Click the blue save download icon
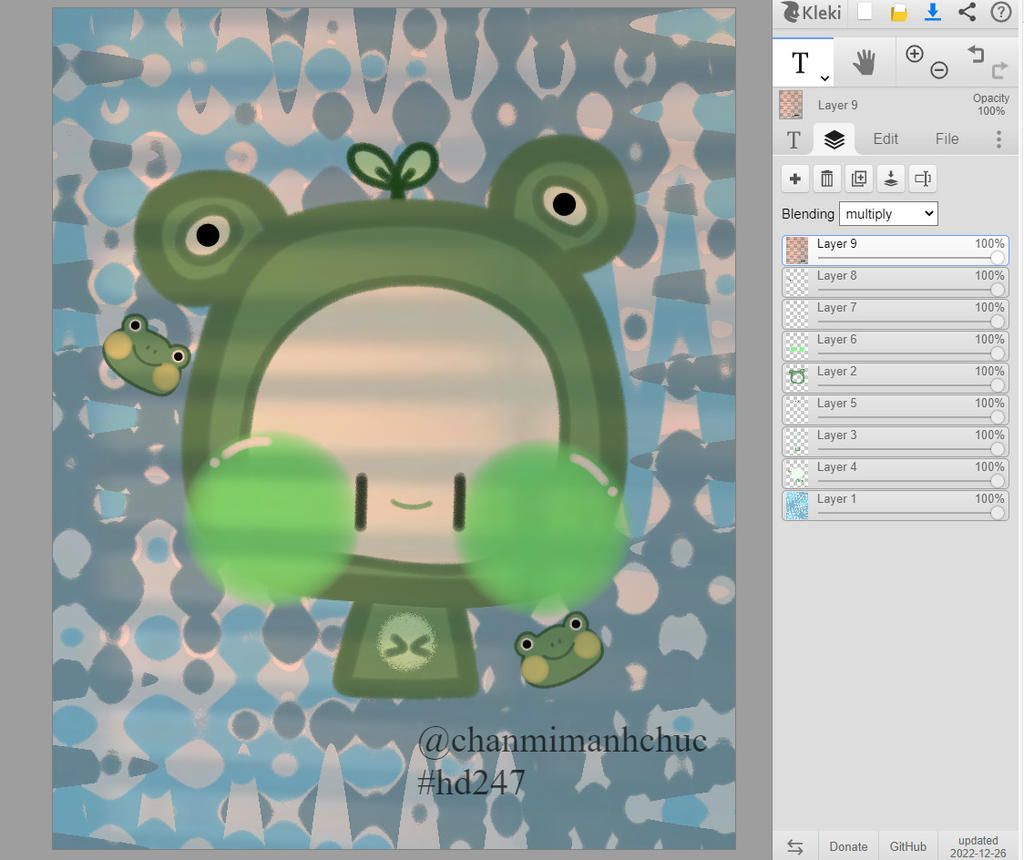 click(x=933, y=12)
